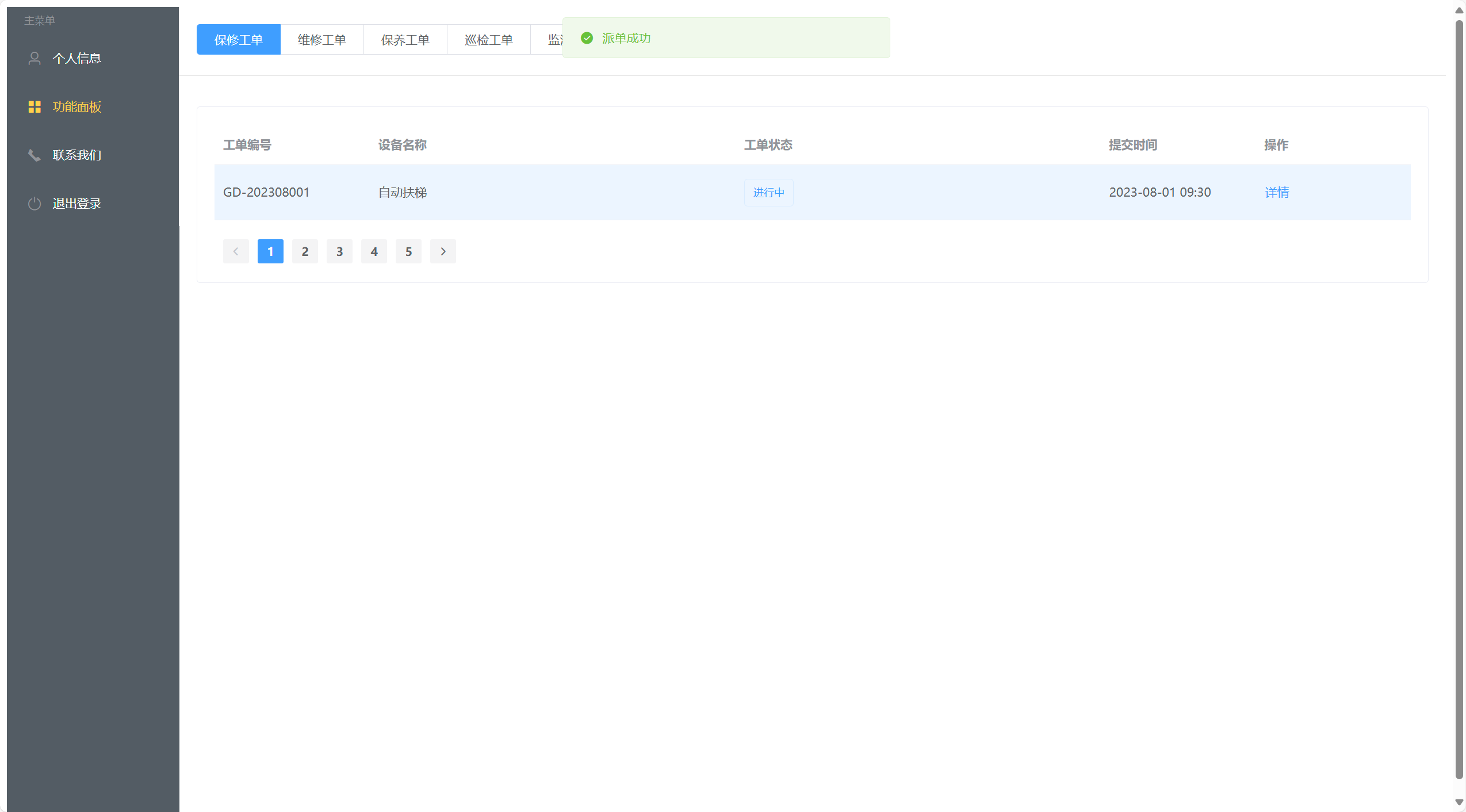Viewport: 1466px width, 812px height.
Task: Click the power logout icon
Action: (35, 204)
